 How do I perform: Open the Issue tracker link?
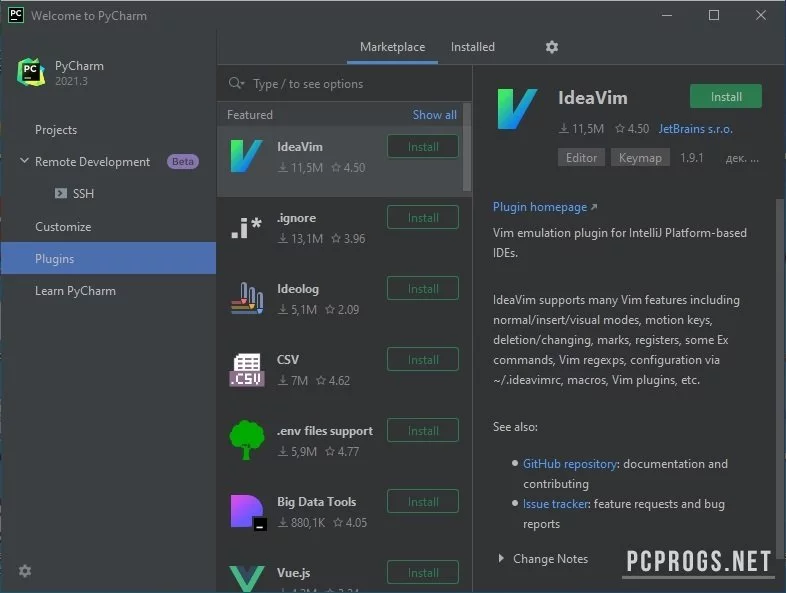pos(555,504)
